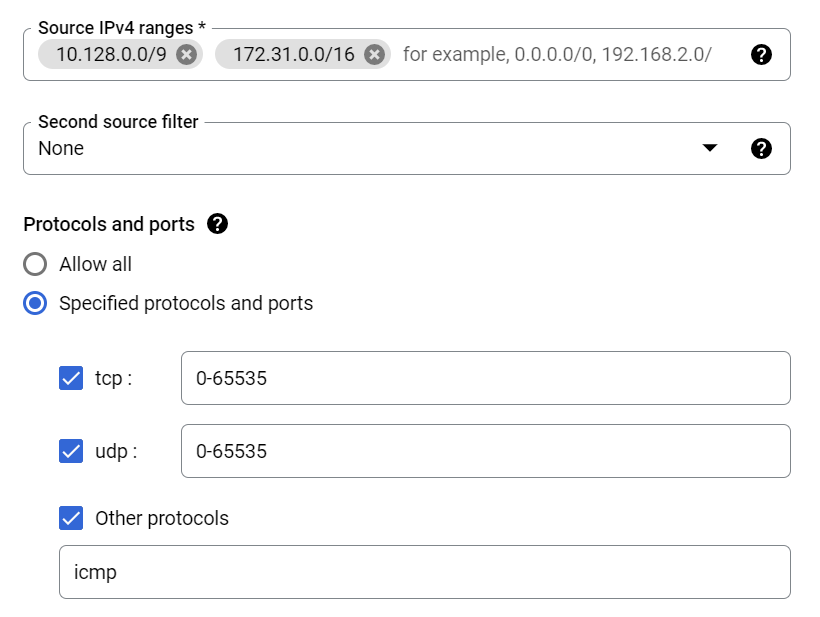Choose Specified protocols and ports radio button

click(35, 303)
